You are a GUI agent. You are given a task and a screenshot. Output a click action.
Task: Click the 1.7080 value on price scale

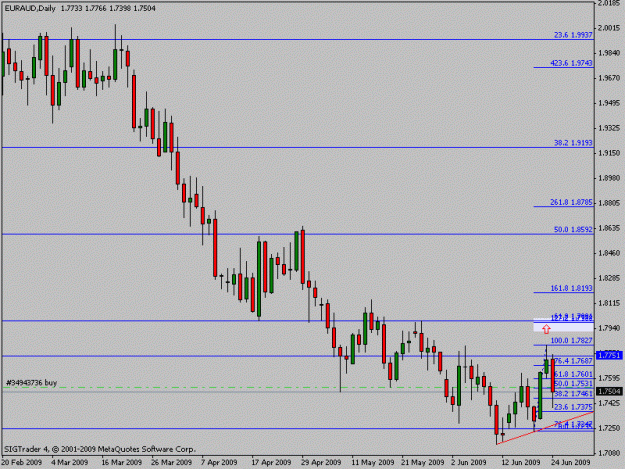(x=609, y=453)
